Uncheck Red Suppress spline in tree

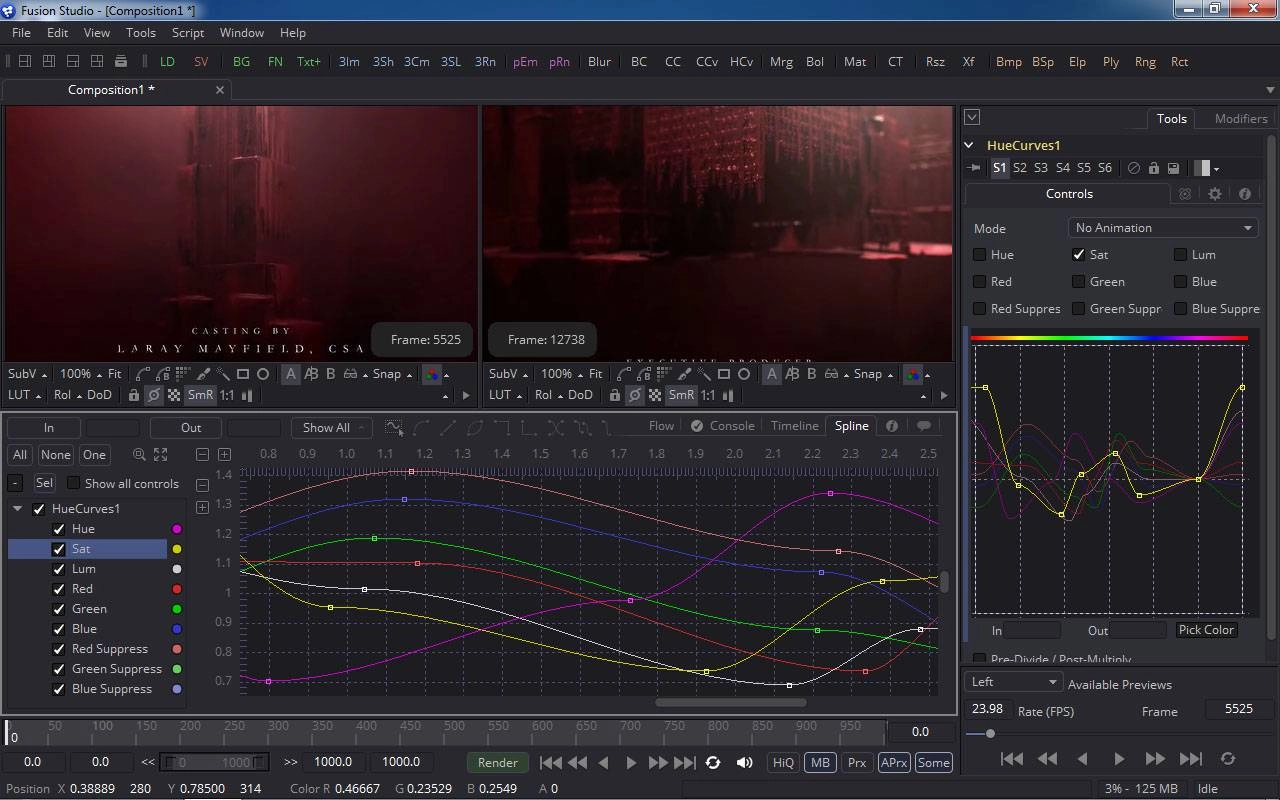[59, 649]
